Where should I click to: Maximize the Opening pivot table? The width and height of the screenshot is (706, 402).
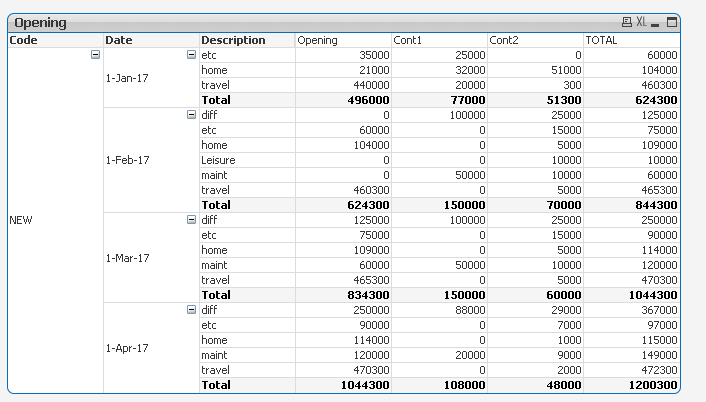(671, 22)
